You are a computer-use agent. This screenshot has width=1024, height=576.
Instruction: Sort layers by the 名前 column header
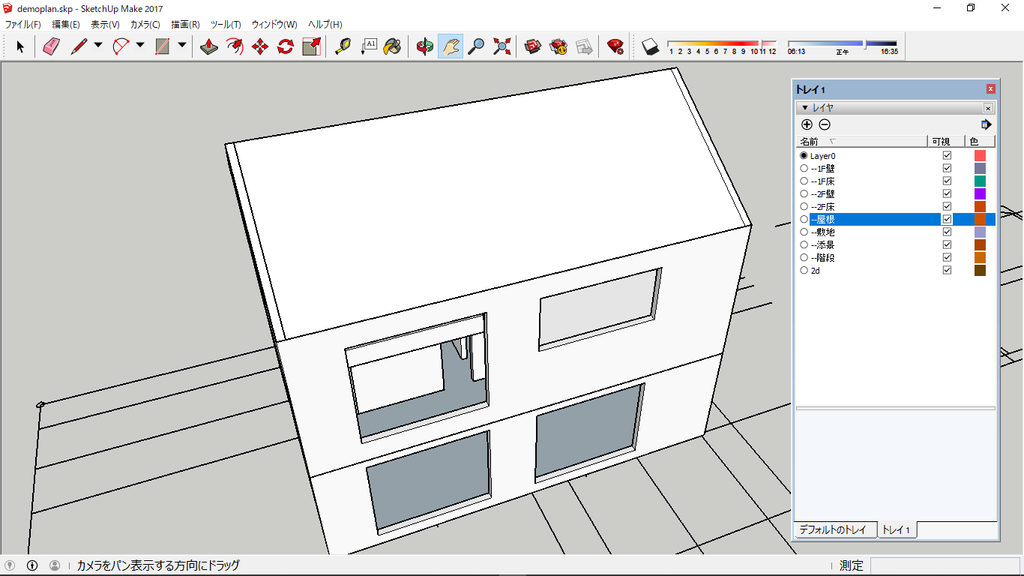(862, 142)
